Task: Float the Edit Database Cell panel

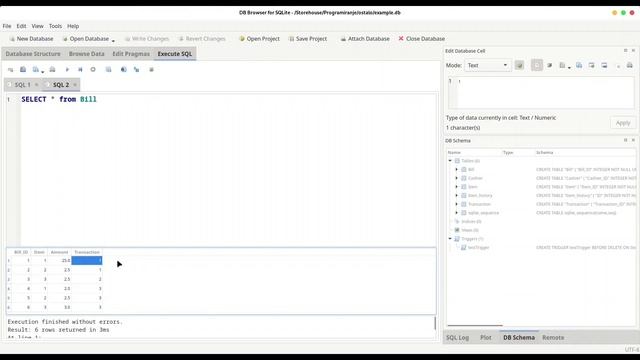Action: point(625,51)
